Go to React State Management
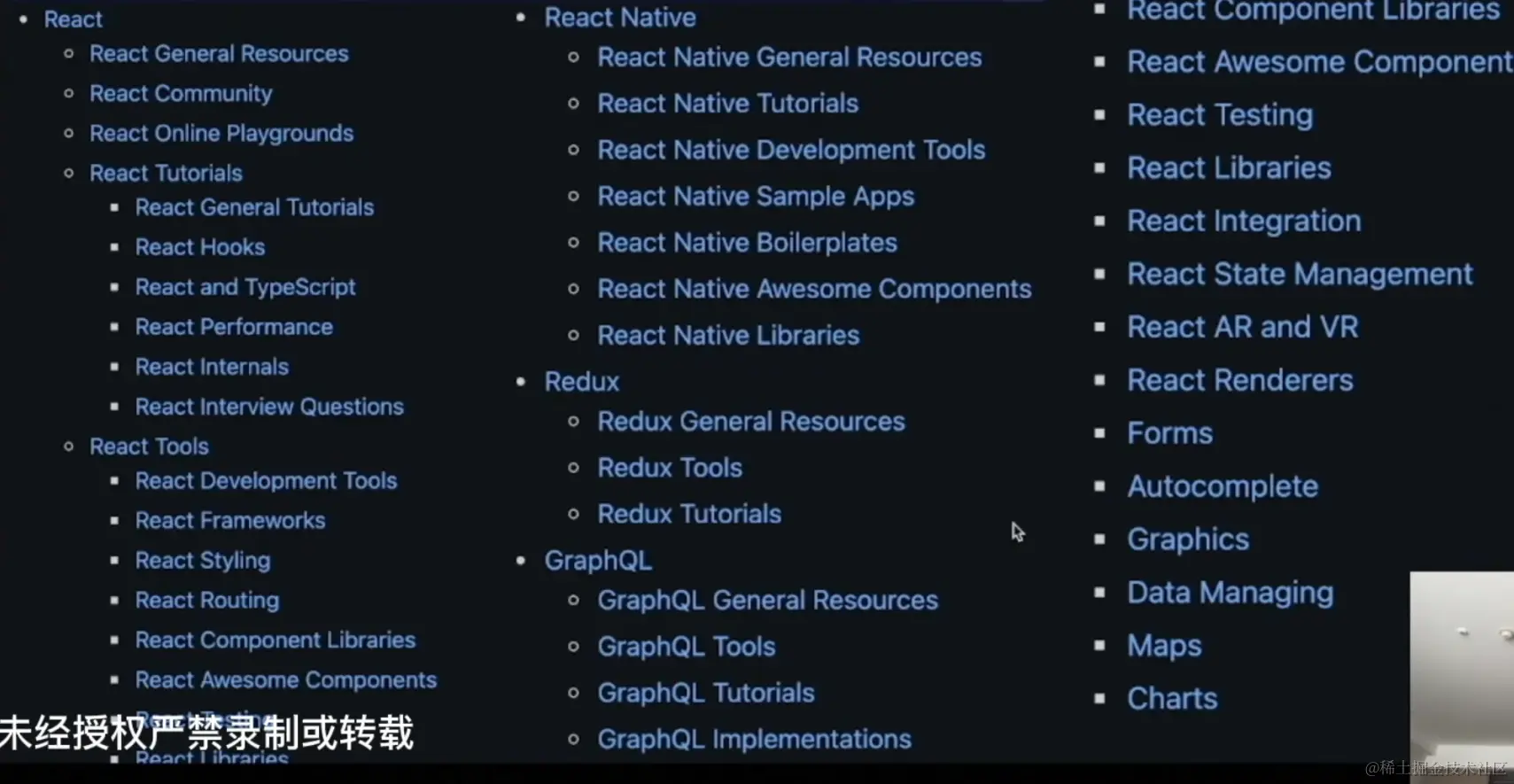 [1300, 275]
